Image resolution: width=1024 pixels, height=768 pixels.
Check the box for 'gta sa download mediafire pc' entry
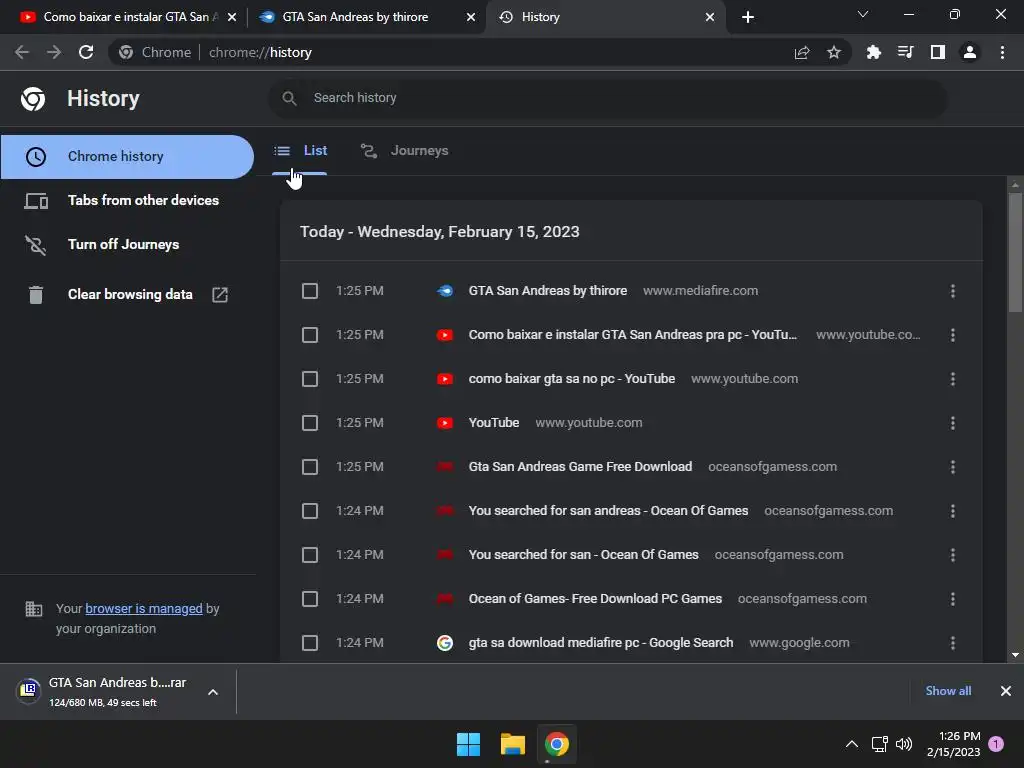(x=310, y=643)
